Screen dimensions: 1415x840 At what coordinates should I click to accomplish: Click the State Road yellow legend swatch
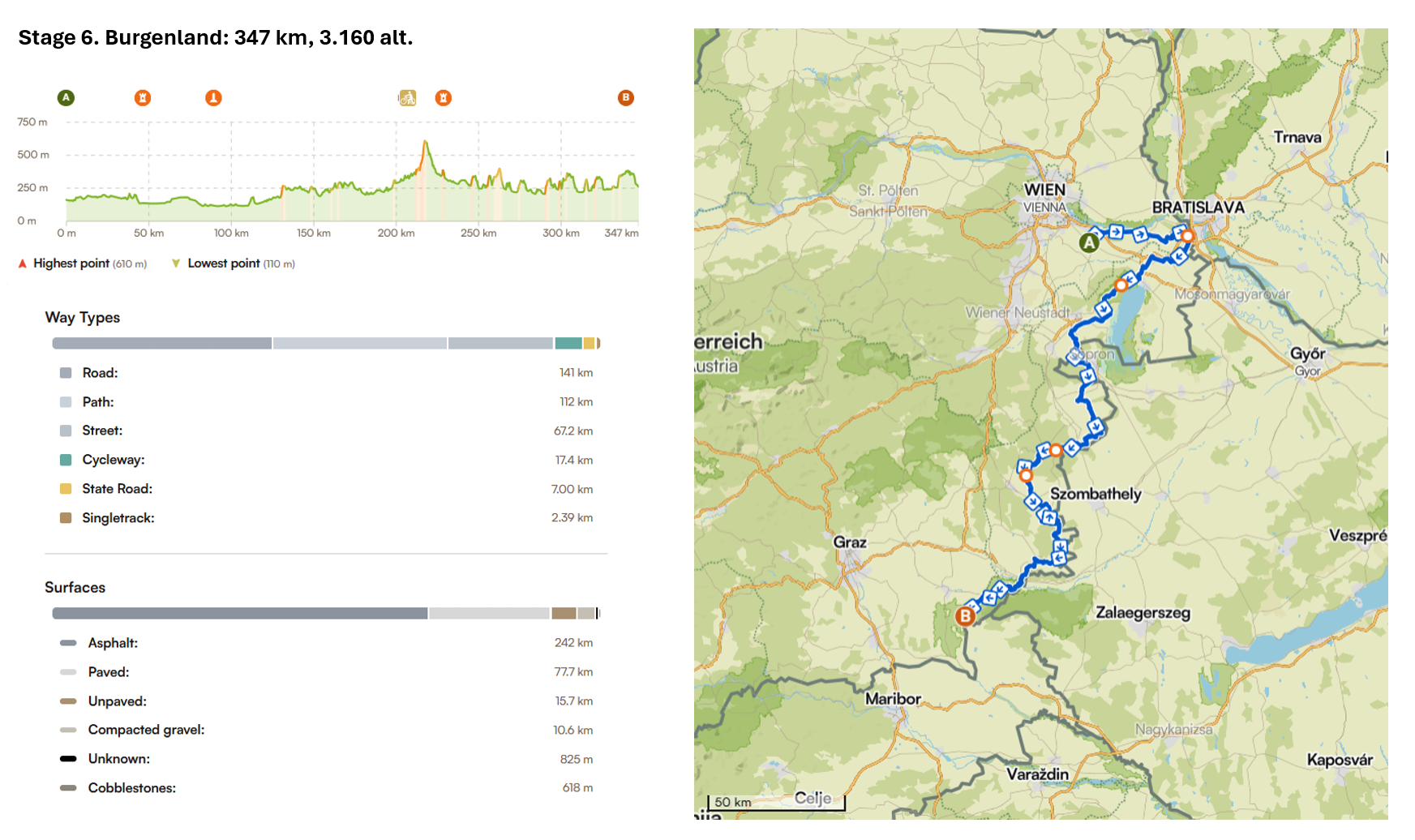pos(66,489)
